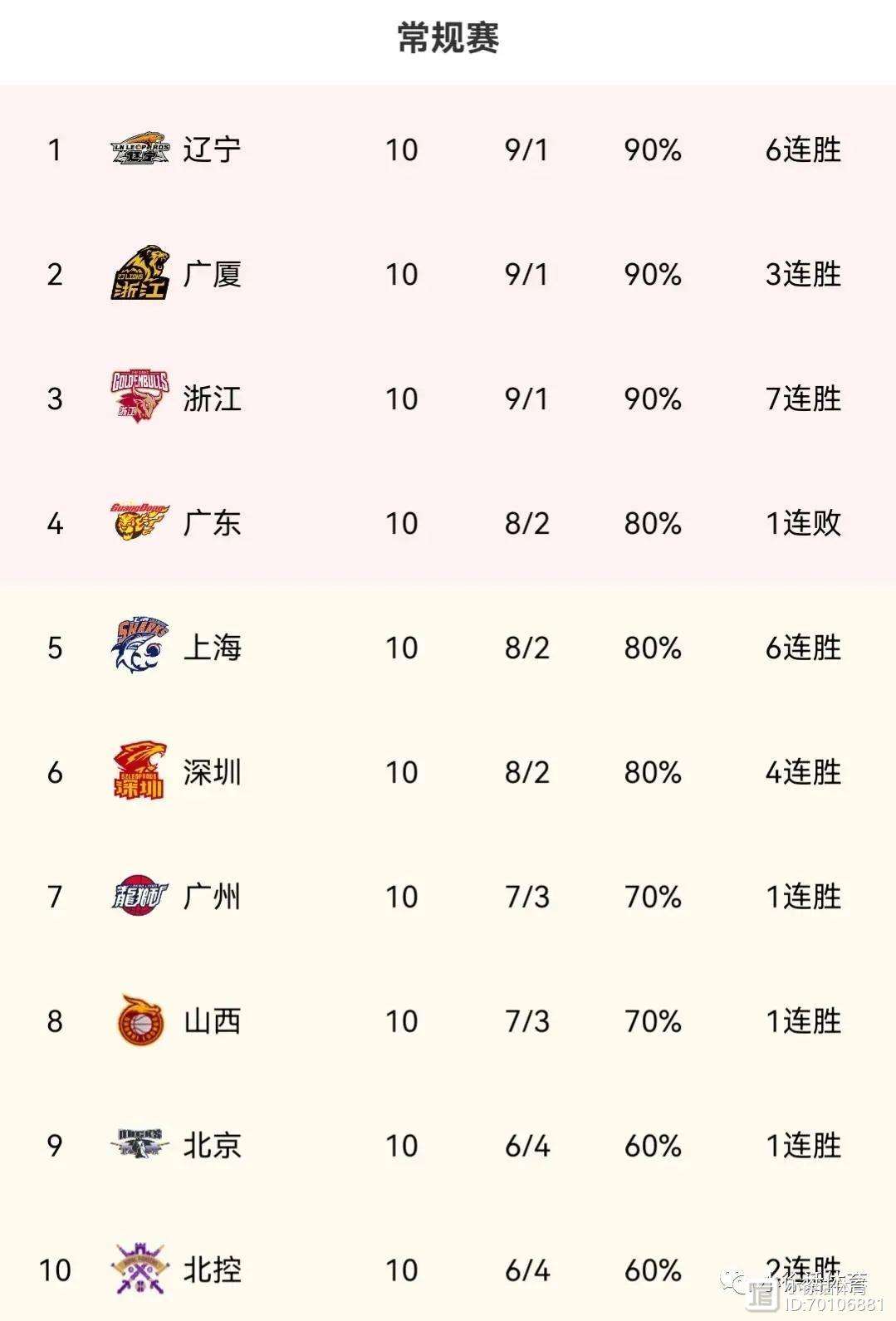Viewport: 896px width, 1321px height.
Task: Select the 常规赛 heading tab
Action: pos(448,38)
